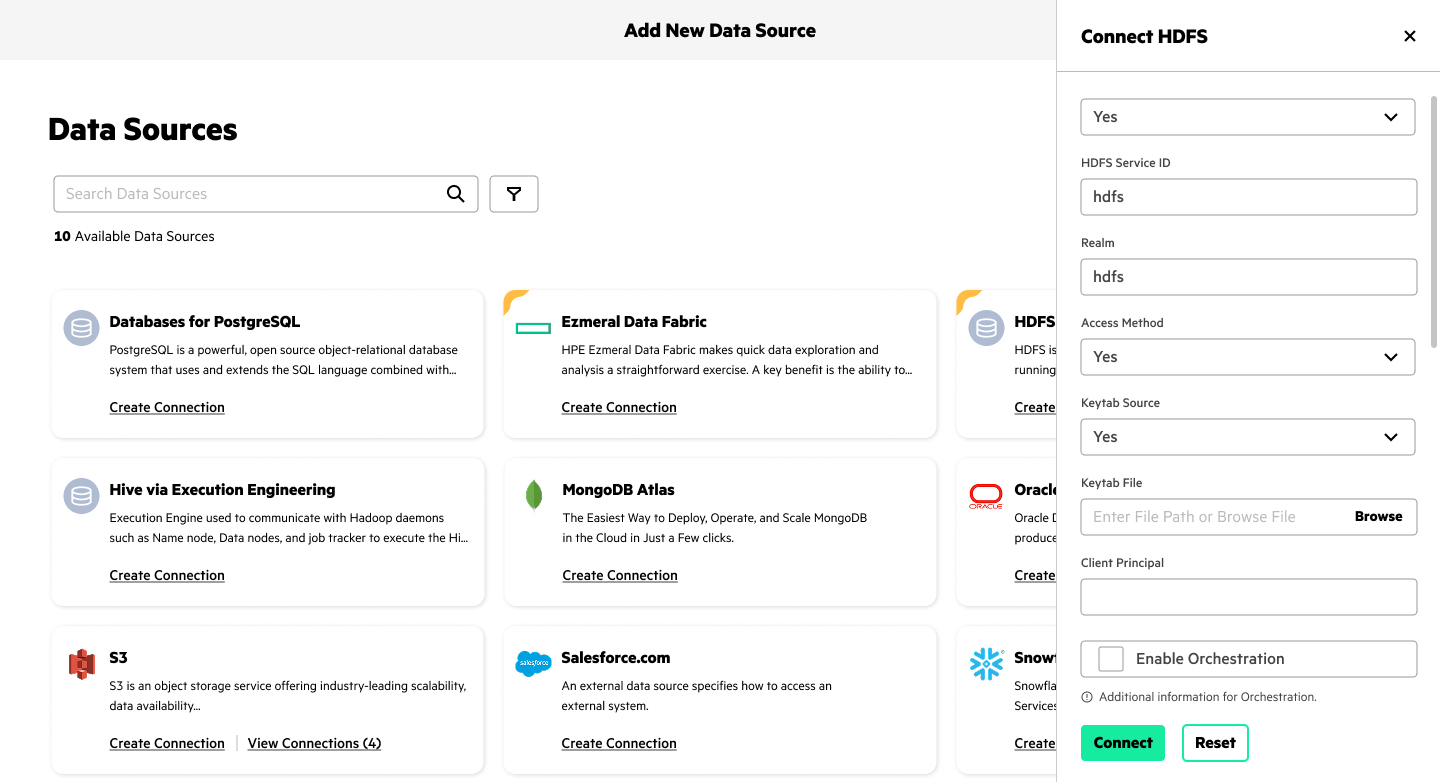
Task: Click Create Connection for S3
Action: 167,743
